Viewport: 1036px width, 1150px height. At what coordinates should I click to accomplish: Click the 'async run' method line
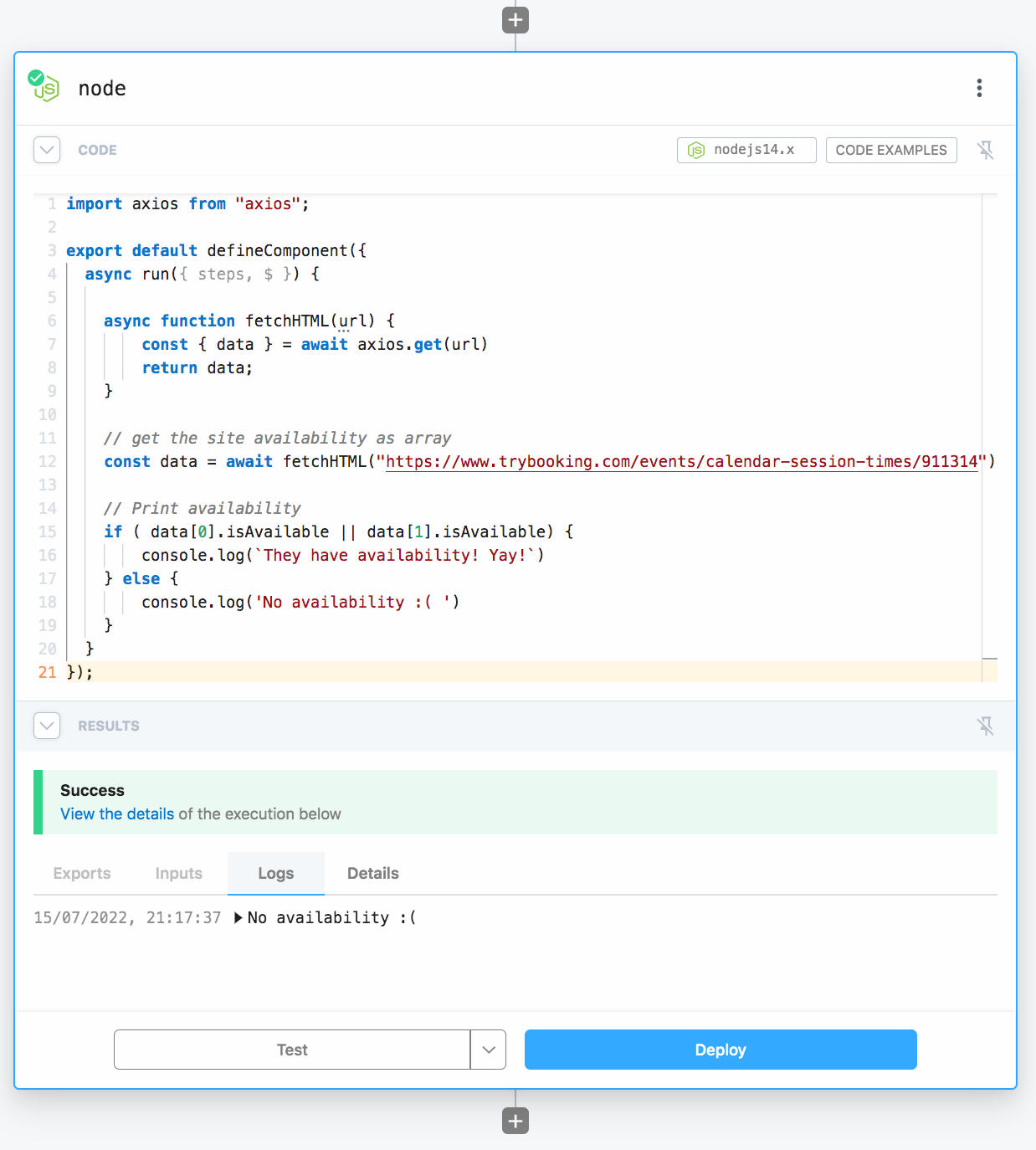click(202, 274)
